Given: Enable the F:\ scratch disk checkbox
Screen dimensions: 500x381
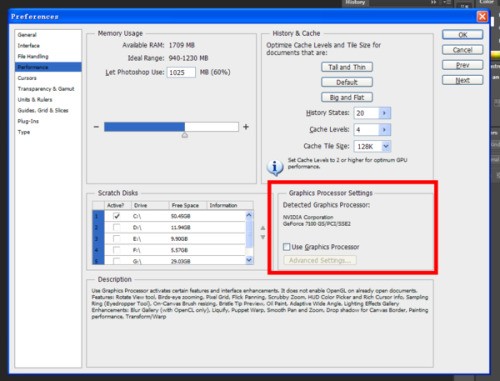Looking at the screenshot, I should point(117,250).
